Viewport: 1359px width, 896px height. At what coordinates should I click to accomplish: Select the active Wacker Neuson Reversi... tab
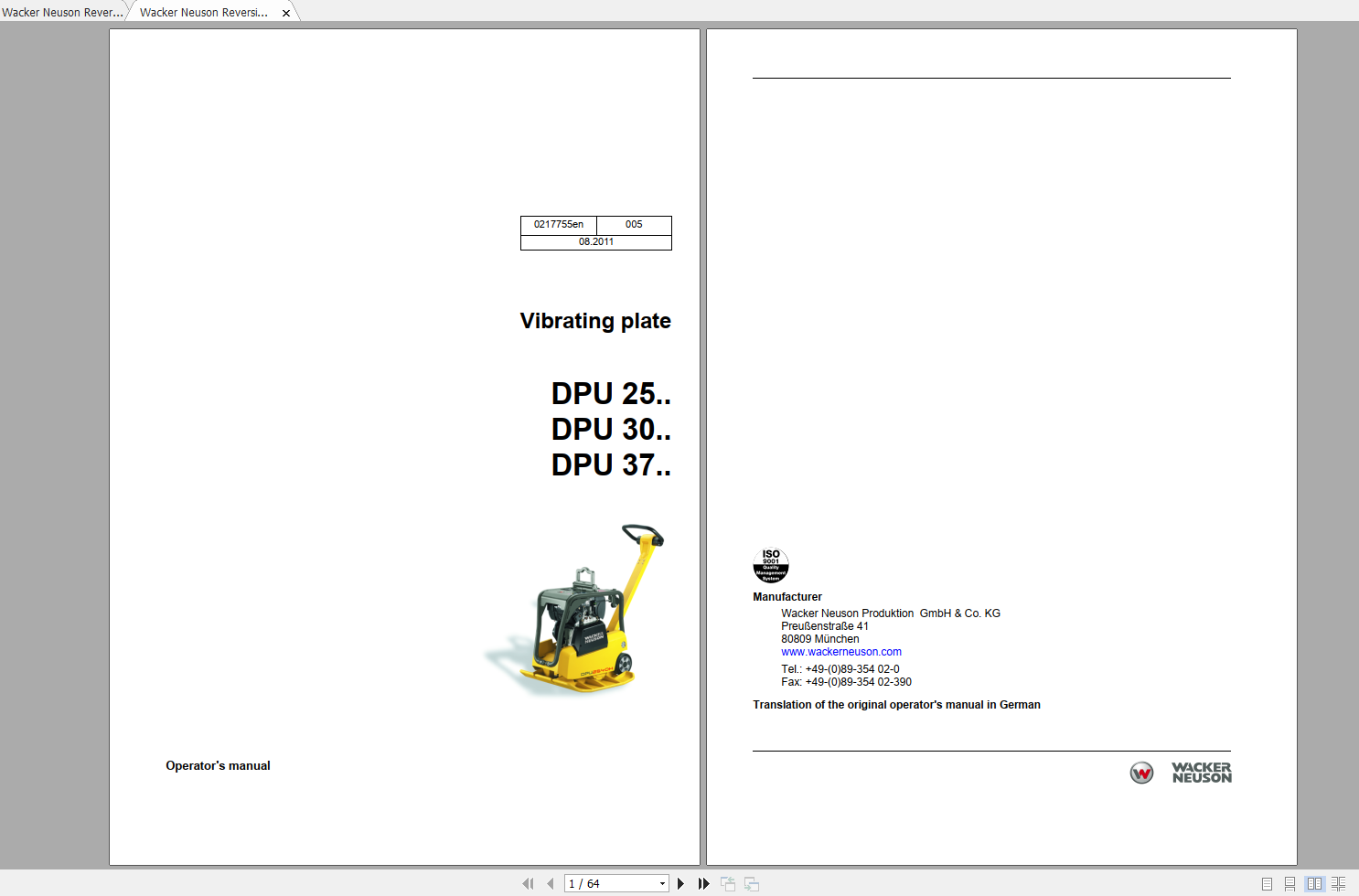204,12
